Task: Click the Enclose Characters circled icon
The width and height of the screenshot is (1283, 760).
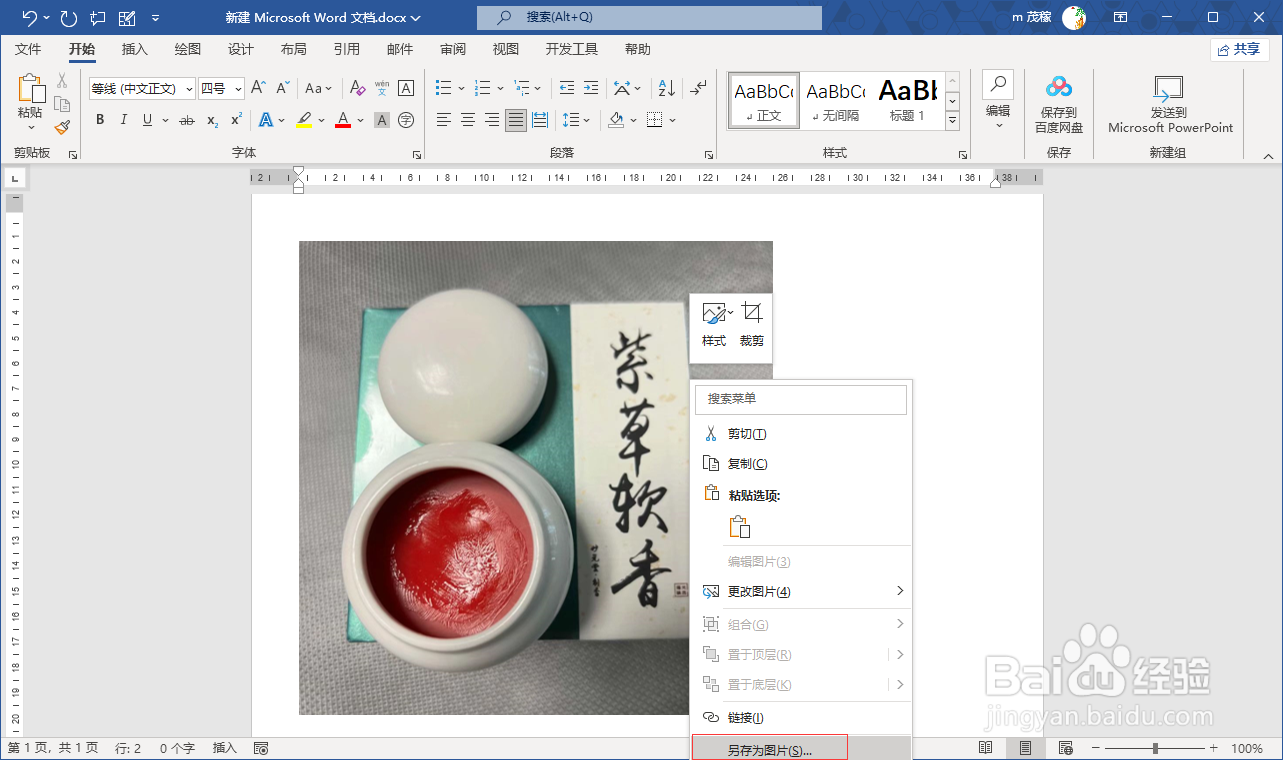Action: 406,120
